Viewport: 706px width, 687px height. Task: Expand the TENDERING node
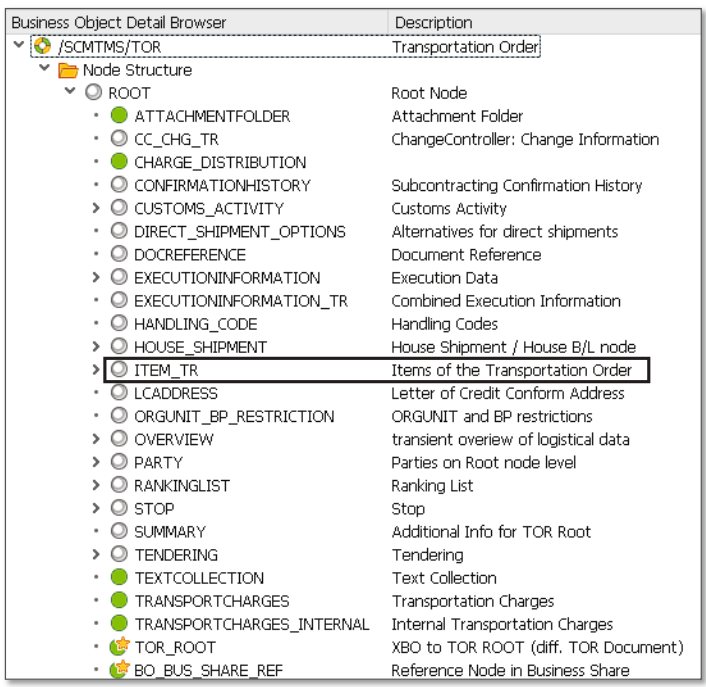96,555
